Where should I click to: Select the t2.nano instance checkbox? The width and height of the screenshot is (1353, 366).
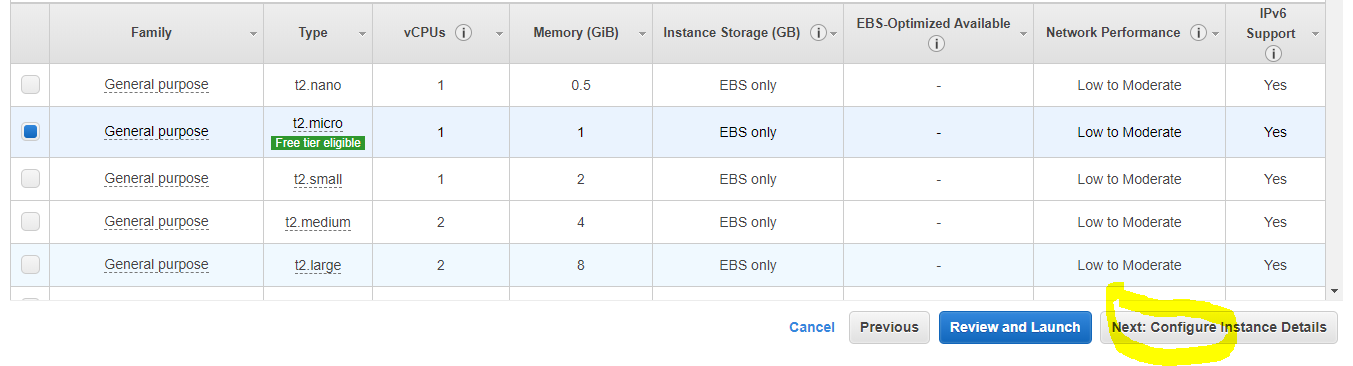(31, 85)
